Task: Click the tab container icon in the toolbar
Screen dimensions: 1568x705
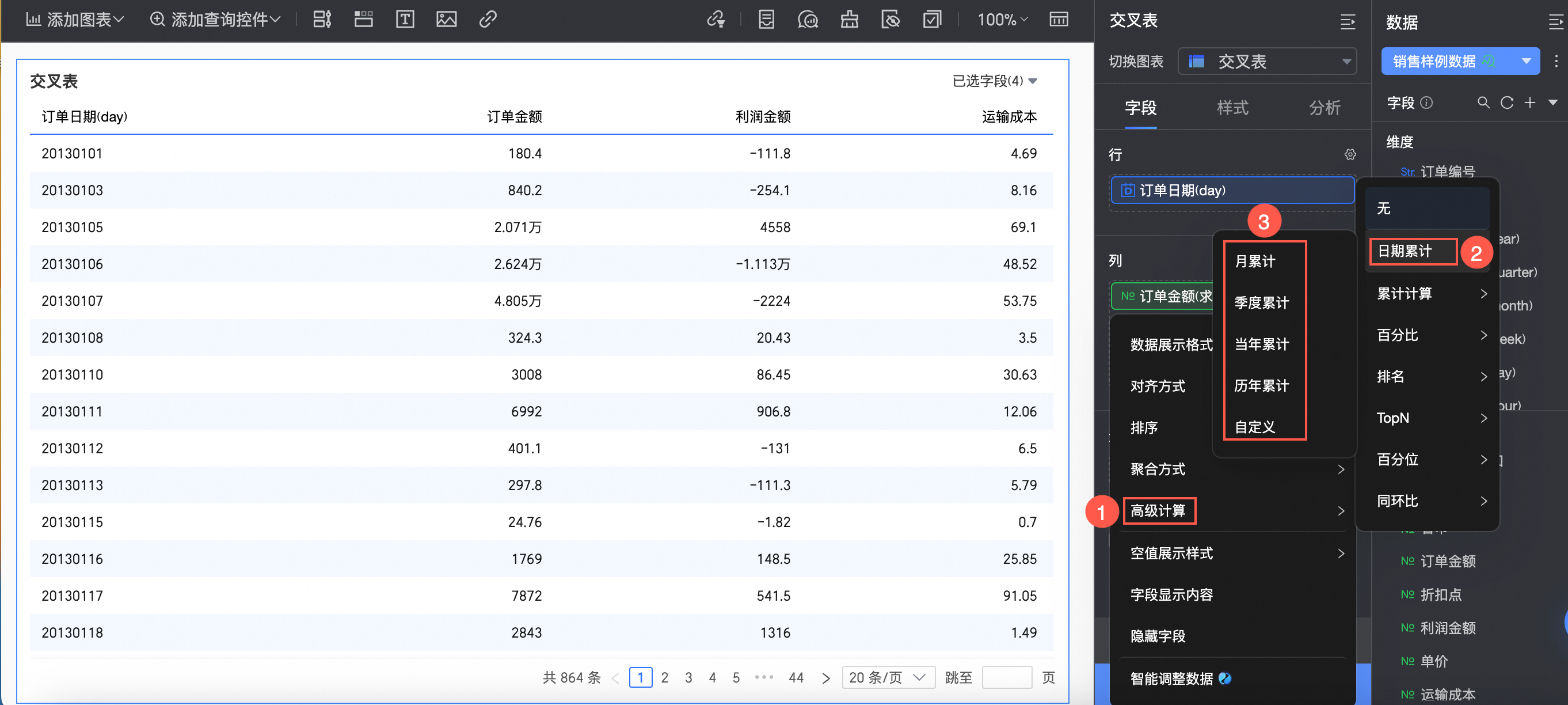Action: [363, 20]
